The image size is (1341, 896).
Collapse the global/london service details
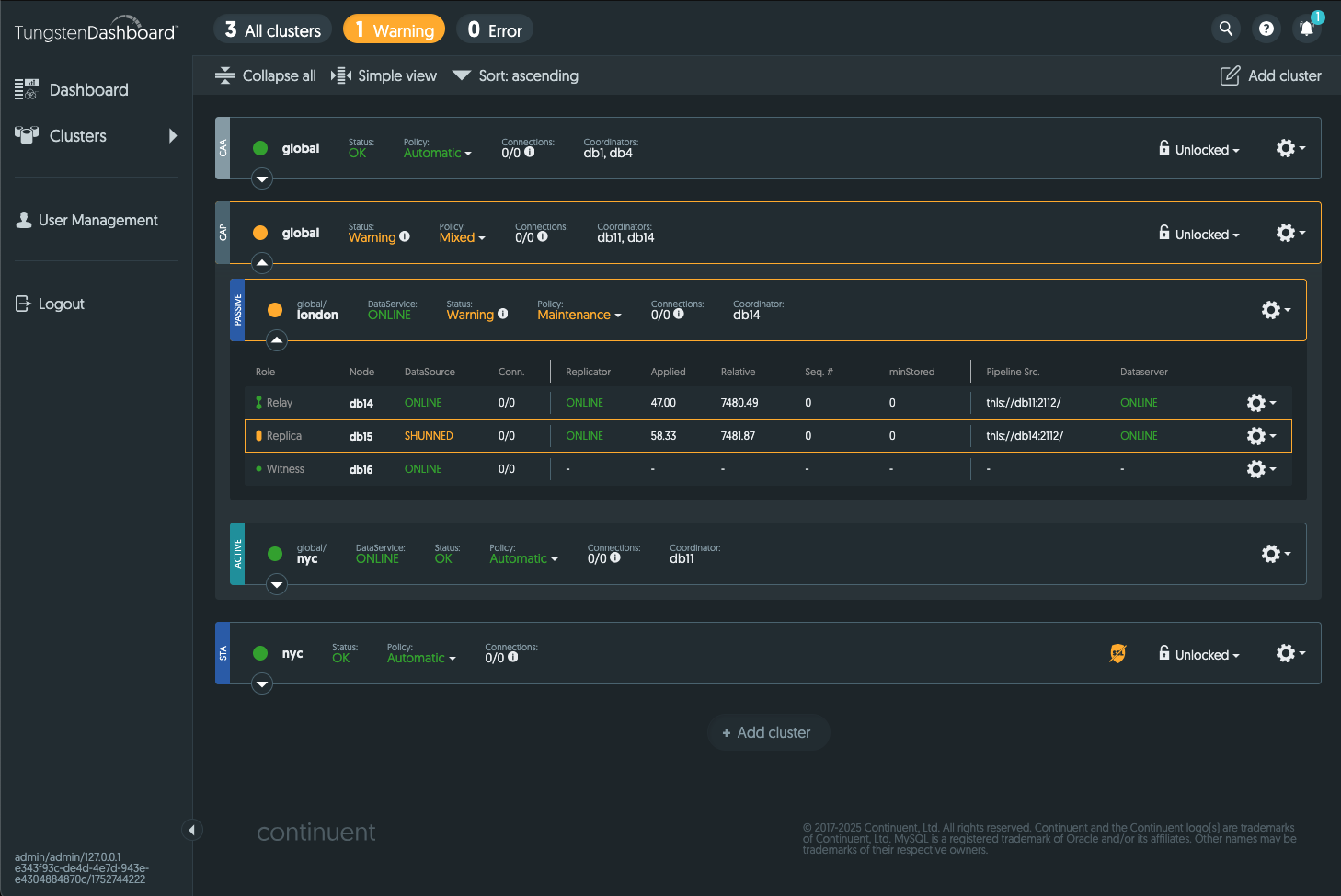[x=277, y=341]
